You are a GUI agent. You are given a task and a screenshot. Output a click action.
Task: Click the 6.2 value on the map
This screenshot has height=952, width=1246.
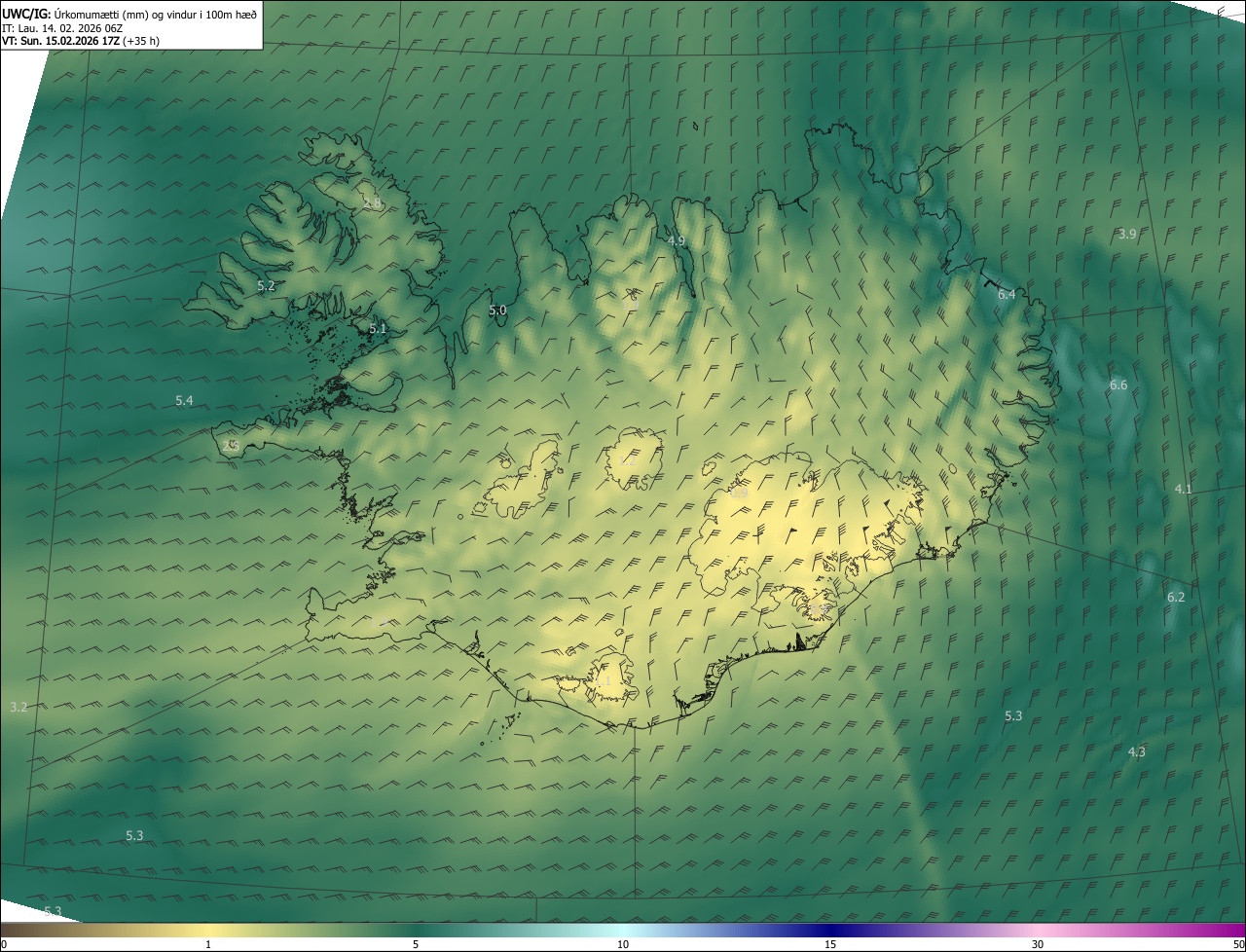[x=1176, y=597]
